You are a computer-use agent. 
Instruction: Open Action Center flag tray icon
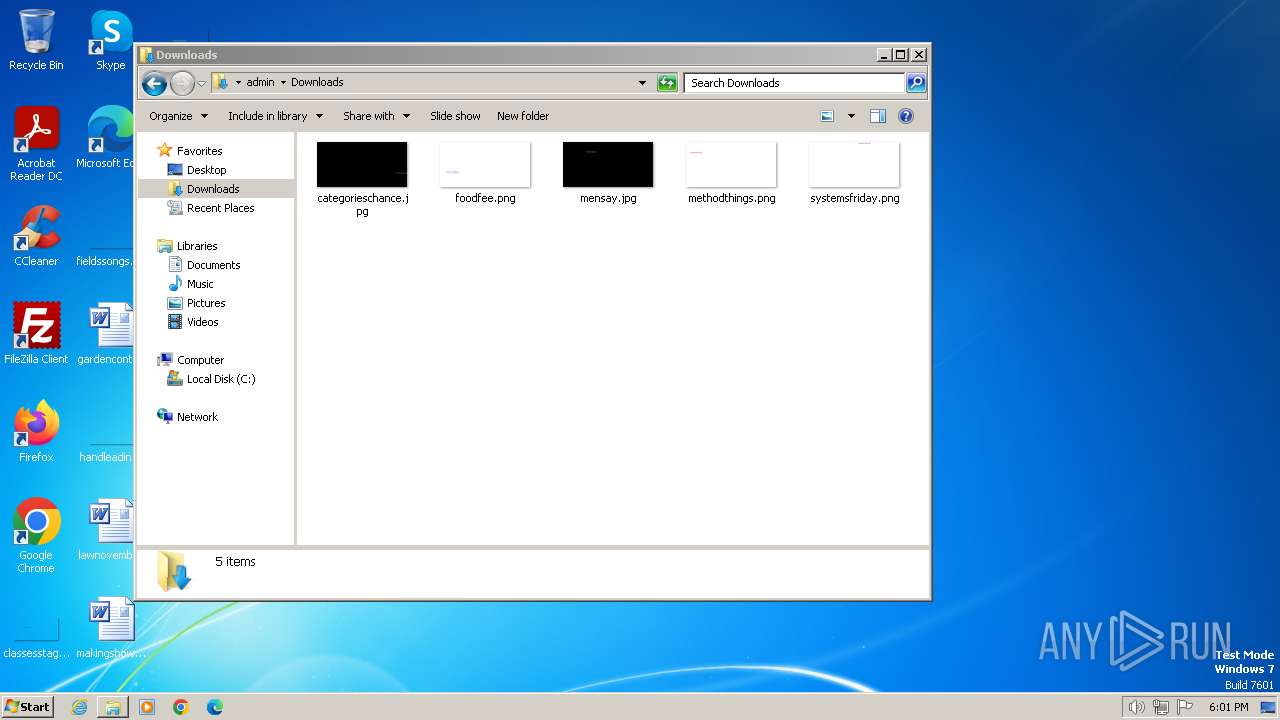tap(1186, 707)
